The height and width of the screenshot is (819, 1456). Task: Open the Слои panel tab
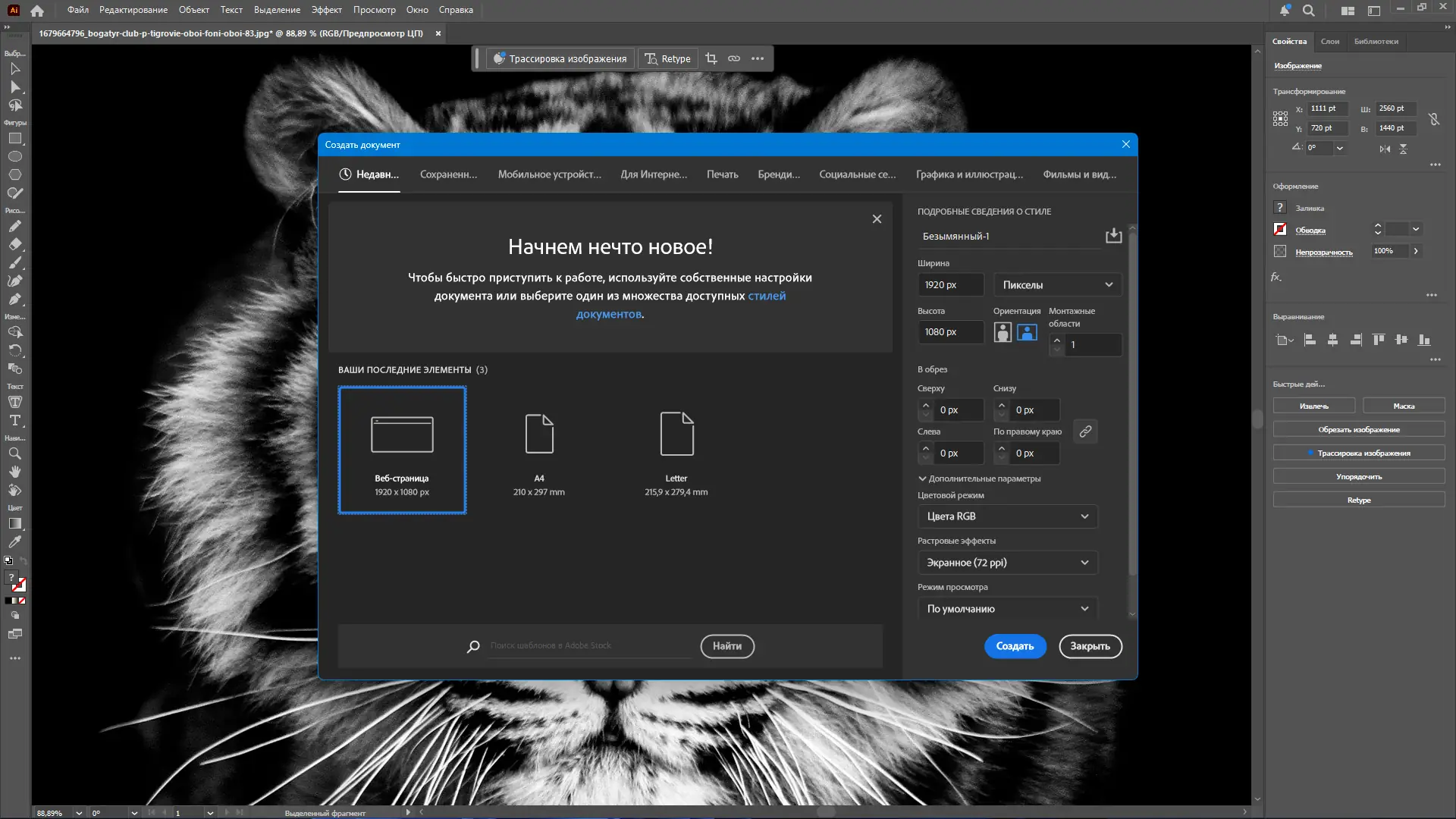(1329, 42)
